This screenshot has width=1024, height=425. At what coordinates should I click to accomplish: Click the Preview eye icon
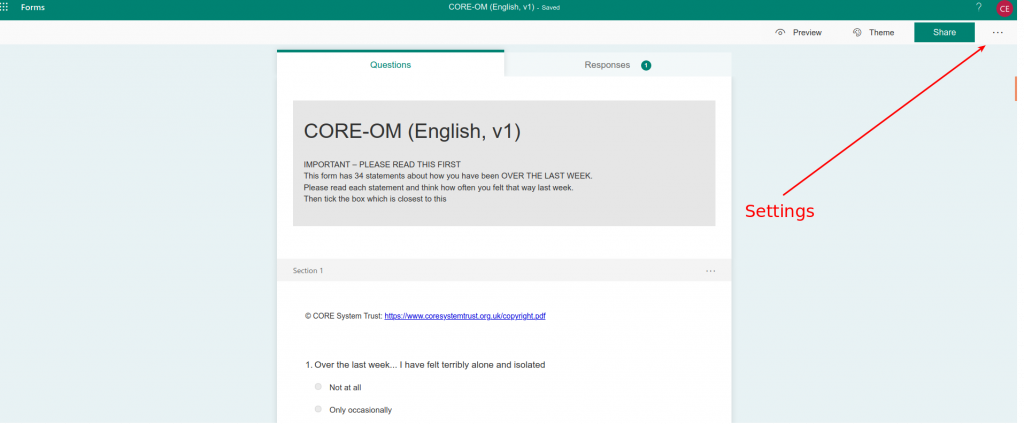point(780,33)
